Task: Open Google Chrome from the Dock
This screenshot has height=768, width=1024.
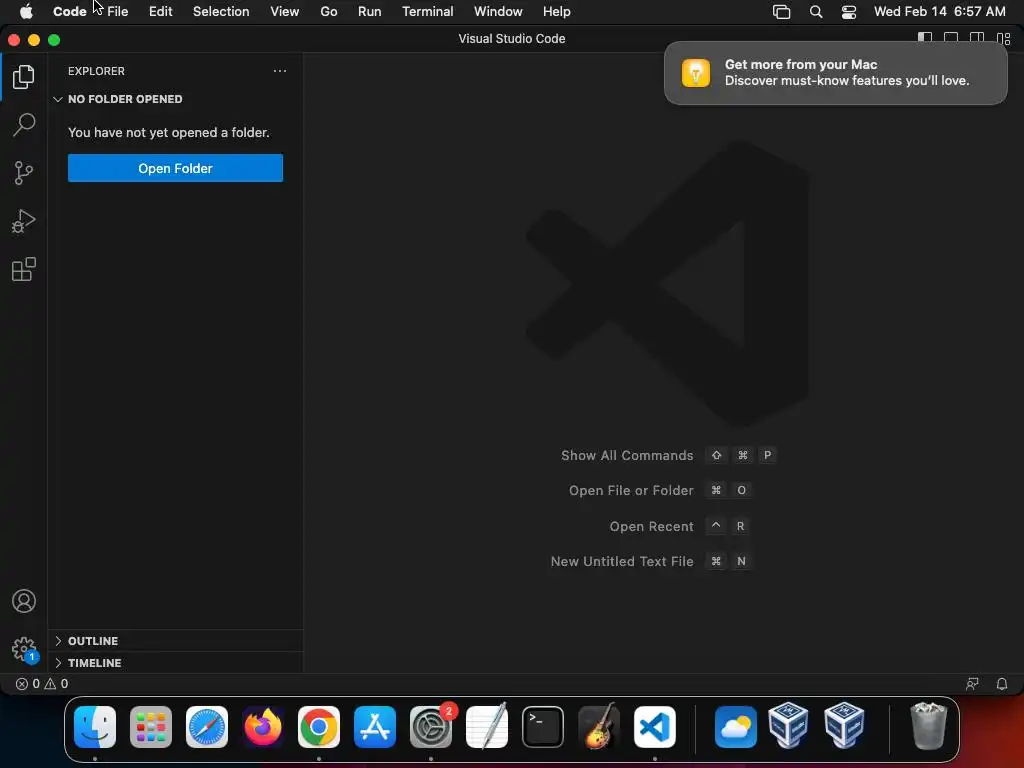Action: click(319, 727)
